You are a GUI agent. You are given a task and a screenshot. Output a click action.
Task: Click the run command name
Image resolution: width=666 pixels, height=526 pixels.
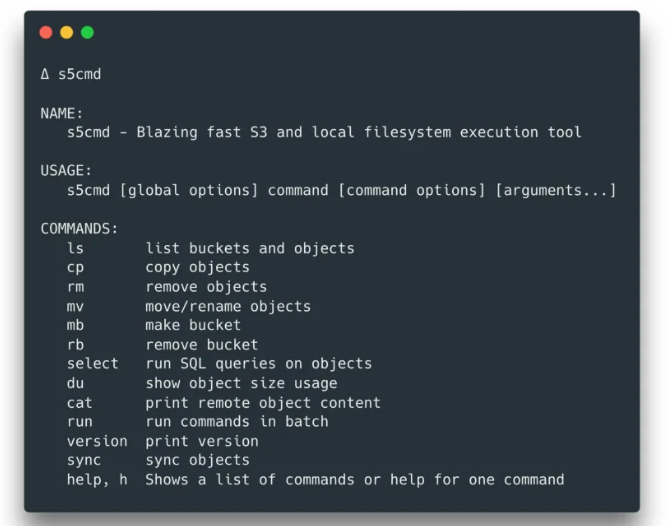coord(79,421)
